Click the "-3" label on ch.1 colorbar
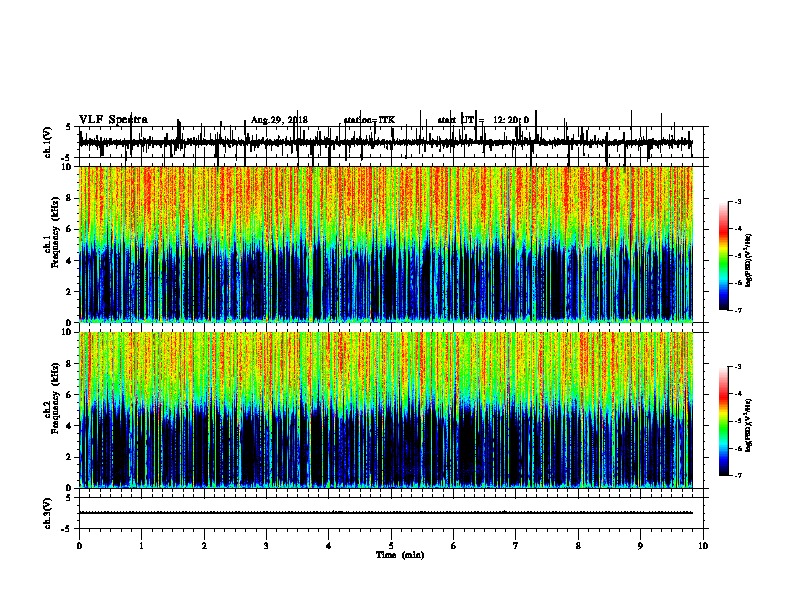Viewport: 792px width, 612px height. click(738, 202)
